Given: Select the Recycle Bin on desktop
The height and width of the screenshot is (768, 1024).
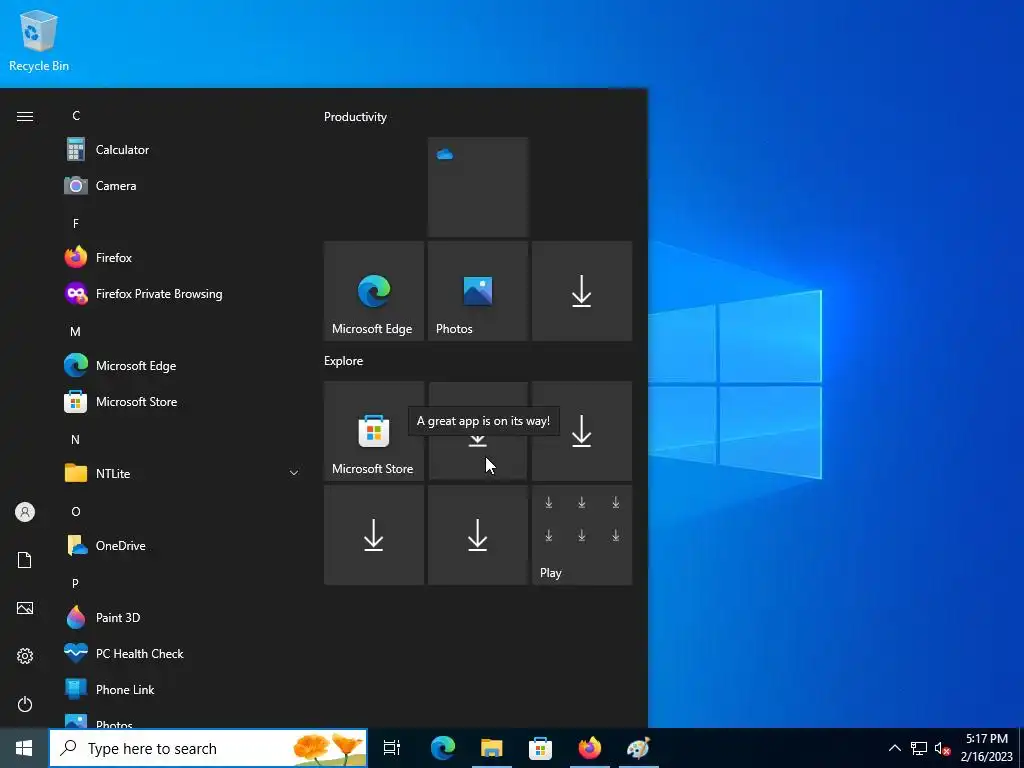Looking at the screenshot, I should [x=39, y=40].
